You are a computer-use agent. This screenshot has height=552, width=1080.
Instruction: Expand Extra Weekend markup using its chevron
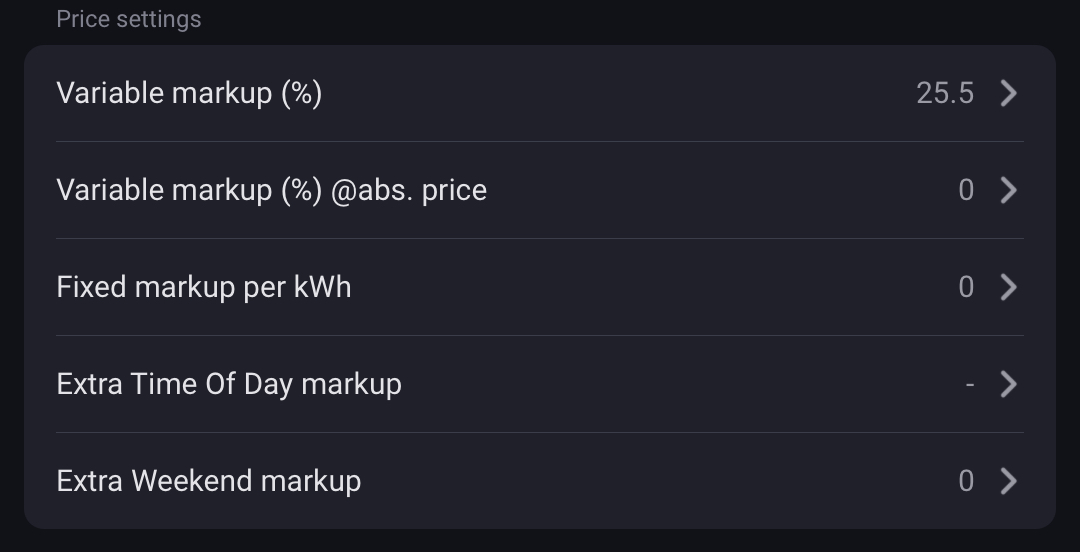(x=1008, y=481)
